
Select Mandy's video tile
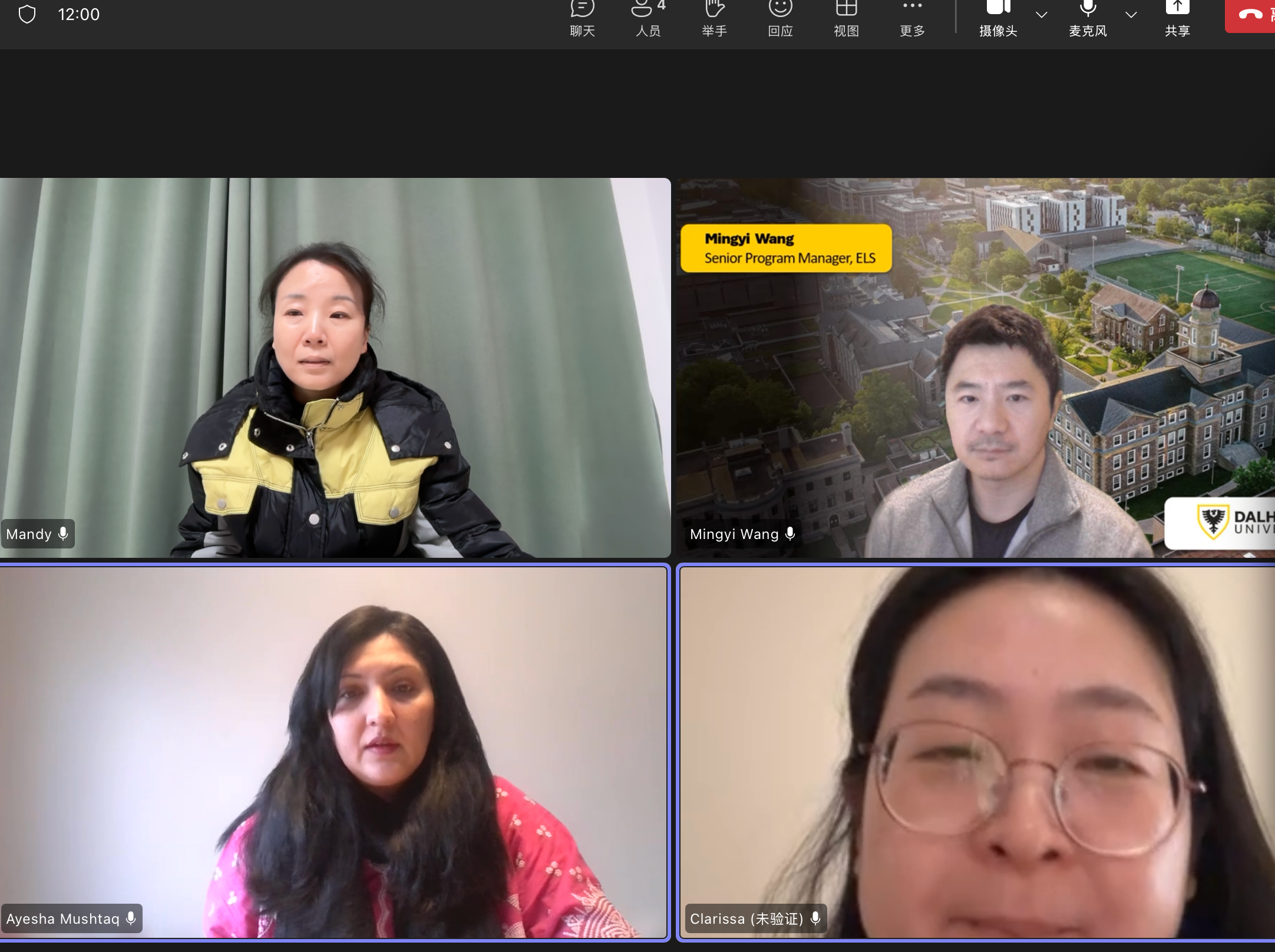point(335,368)
